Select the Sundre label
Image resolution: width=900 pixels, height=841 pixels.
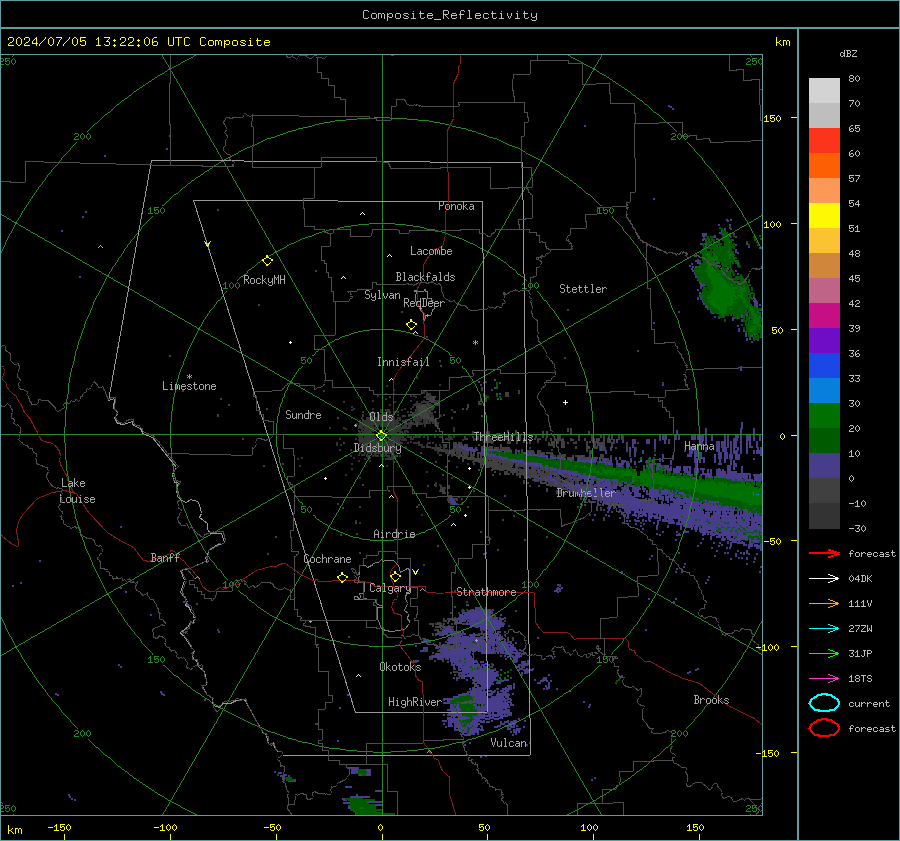point(303,414)
